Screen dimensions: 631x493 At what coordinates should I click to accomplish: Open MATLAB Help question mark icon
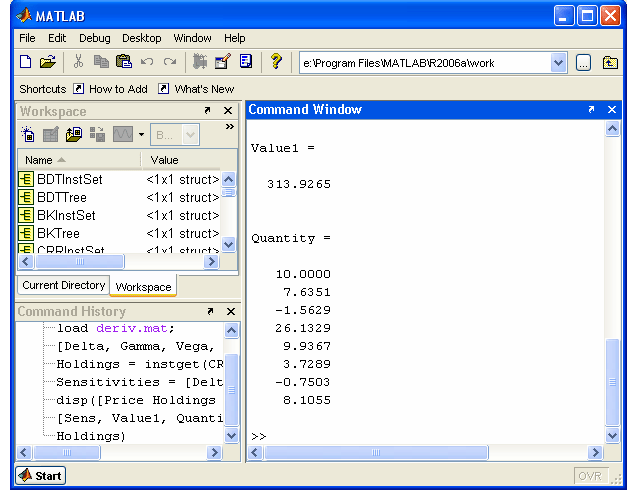coord(276,62)
